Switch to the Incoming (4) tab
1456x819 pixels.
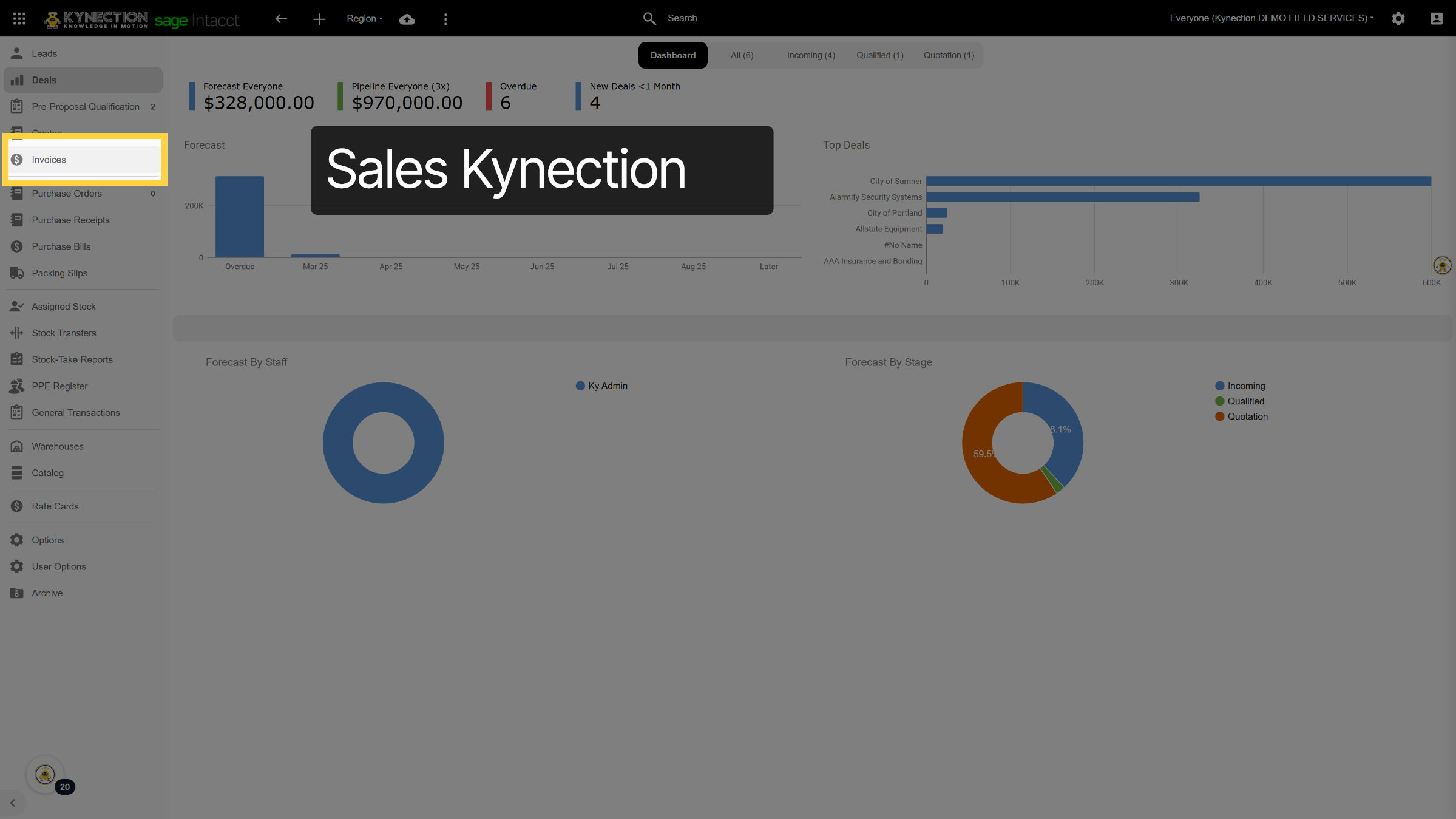coord(811,55)
